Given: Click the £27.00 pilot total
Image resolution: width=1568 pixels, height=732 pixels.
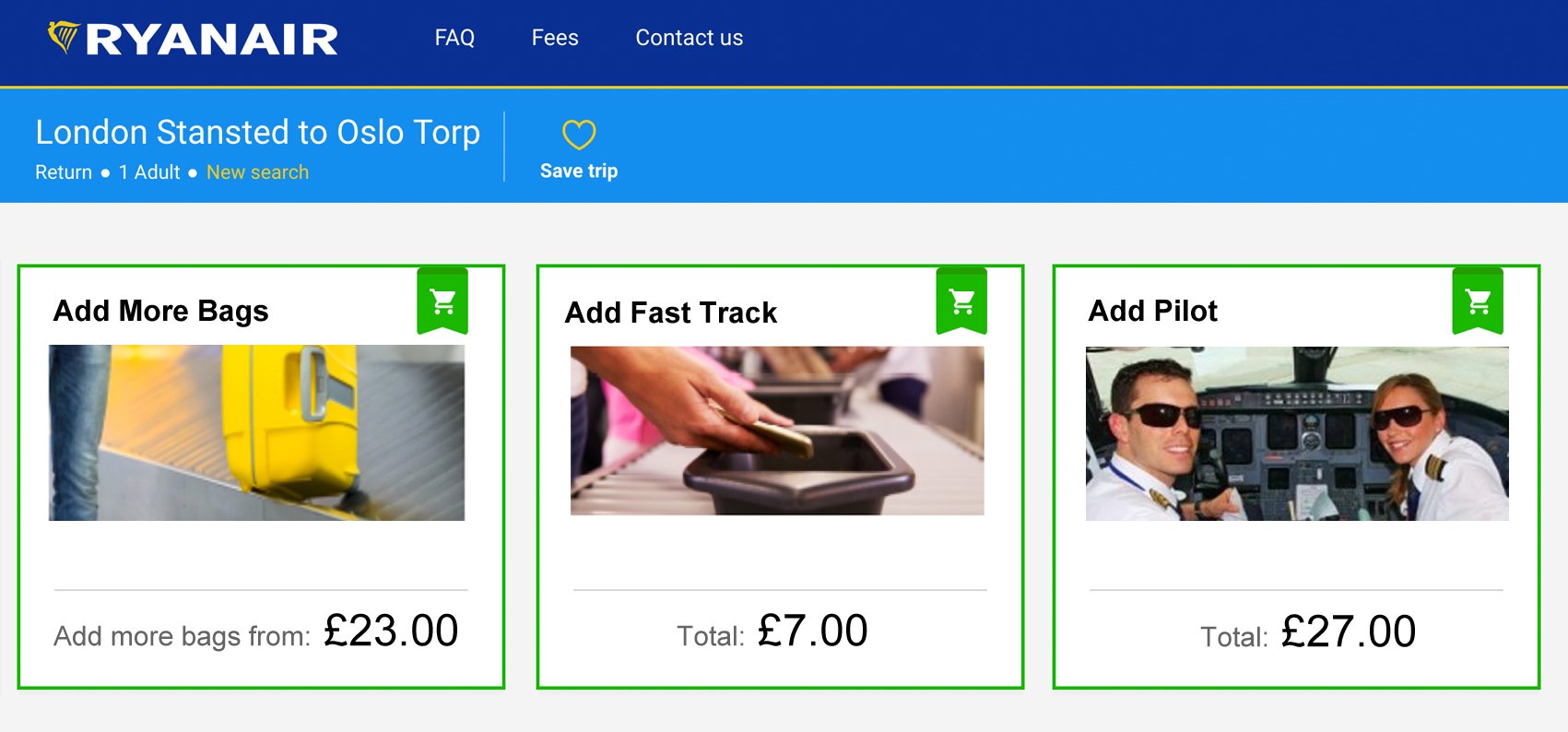Looking at the screenshot, I should tap(1348, 632).
